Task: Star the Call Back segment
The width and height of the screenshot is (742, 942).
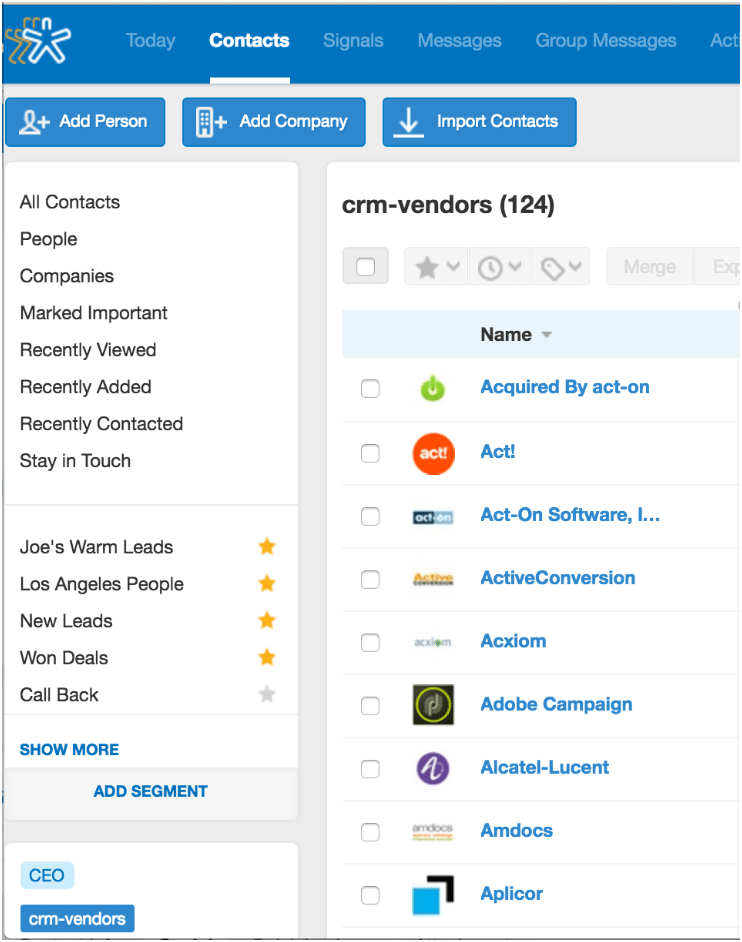Action: coord(267,695)
